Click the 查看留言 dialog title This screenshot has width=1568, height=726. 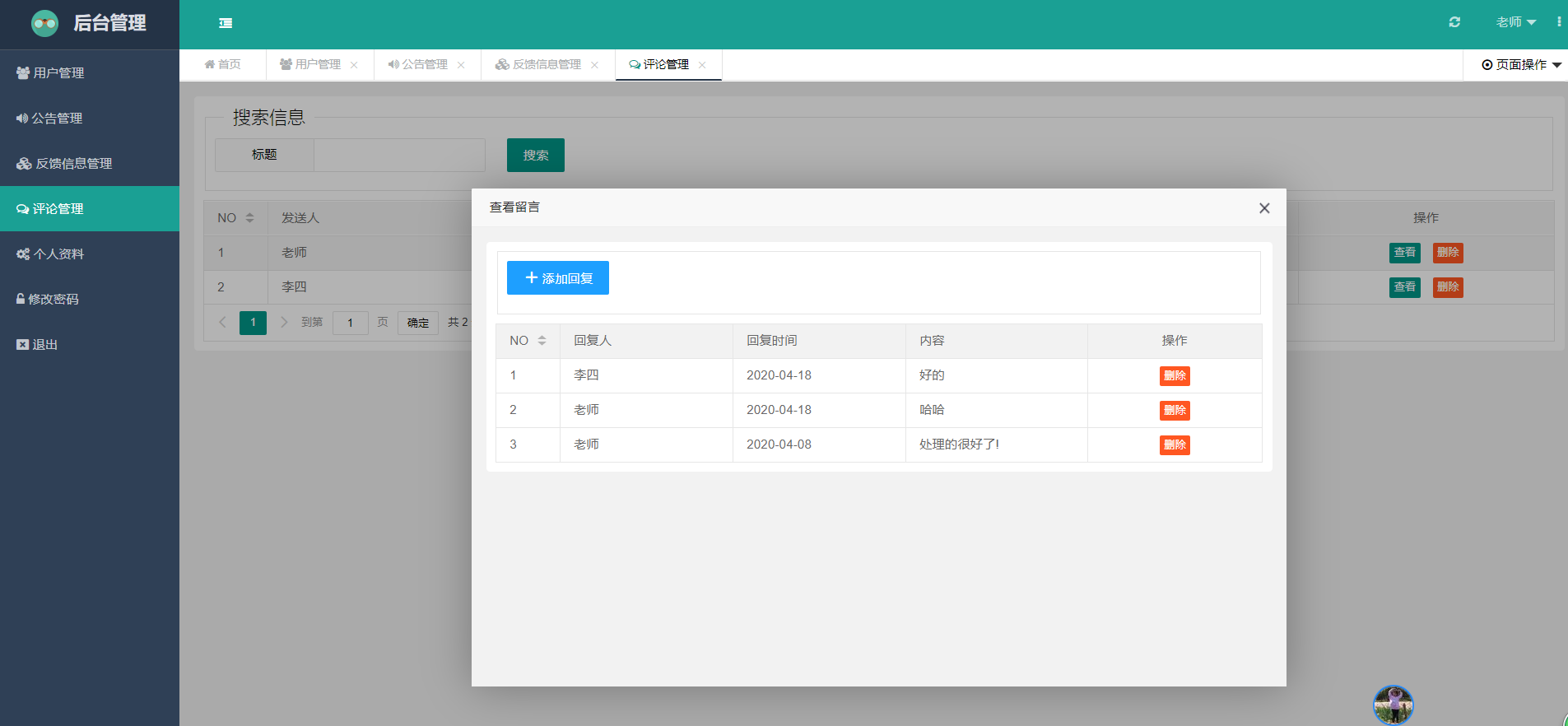click(514, 207)
